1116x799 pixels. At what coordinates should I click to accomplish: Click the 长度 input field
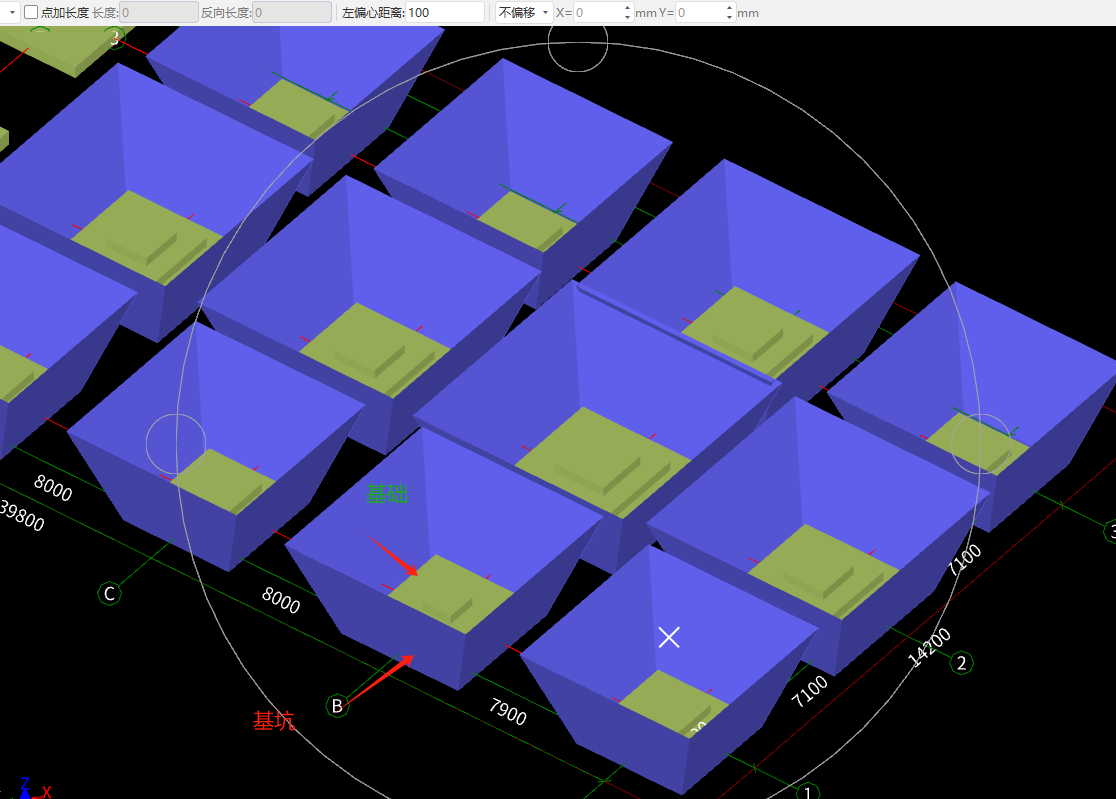159,12
